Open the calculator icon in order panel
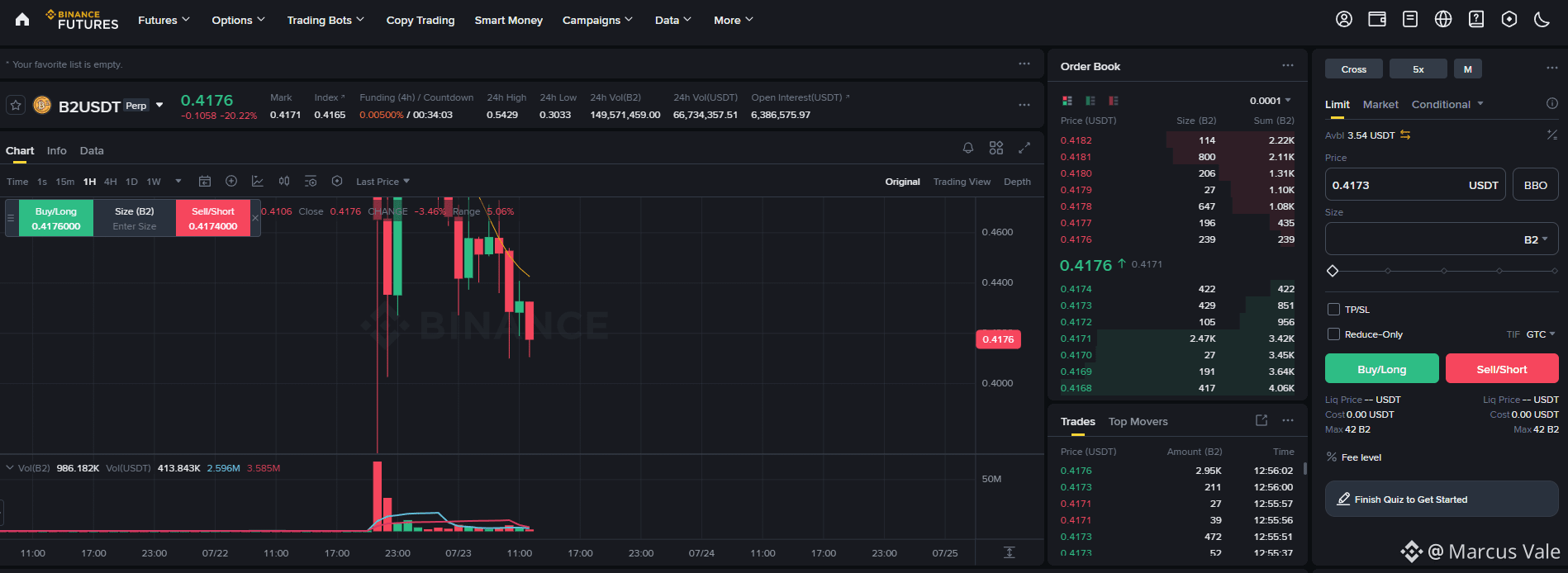Viewport: 1568px width, 573px height. [x=1552, y=135]
